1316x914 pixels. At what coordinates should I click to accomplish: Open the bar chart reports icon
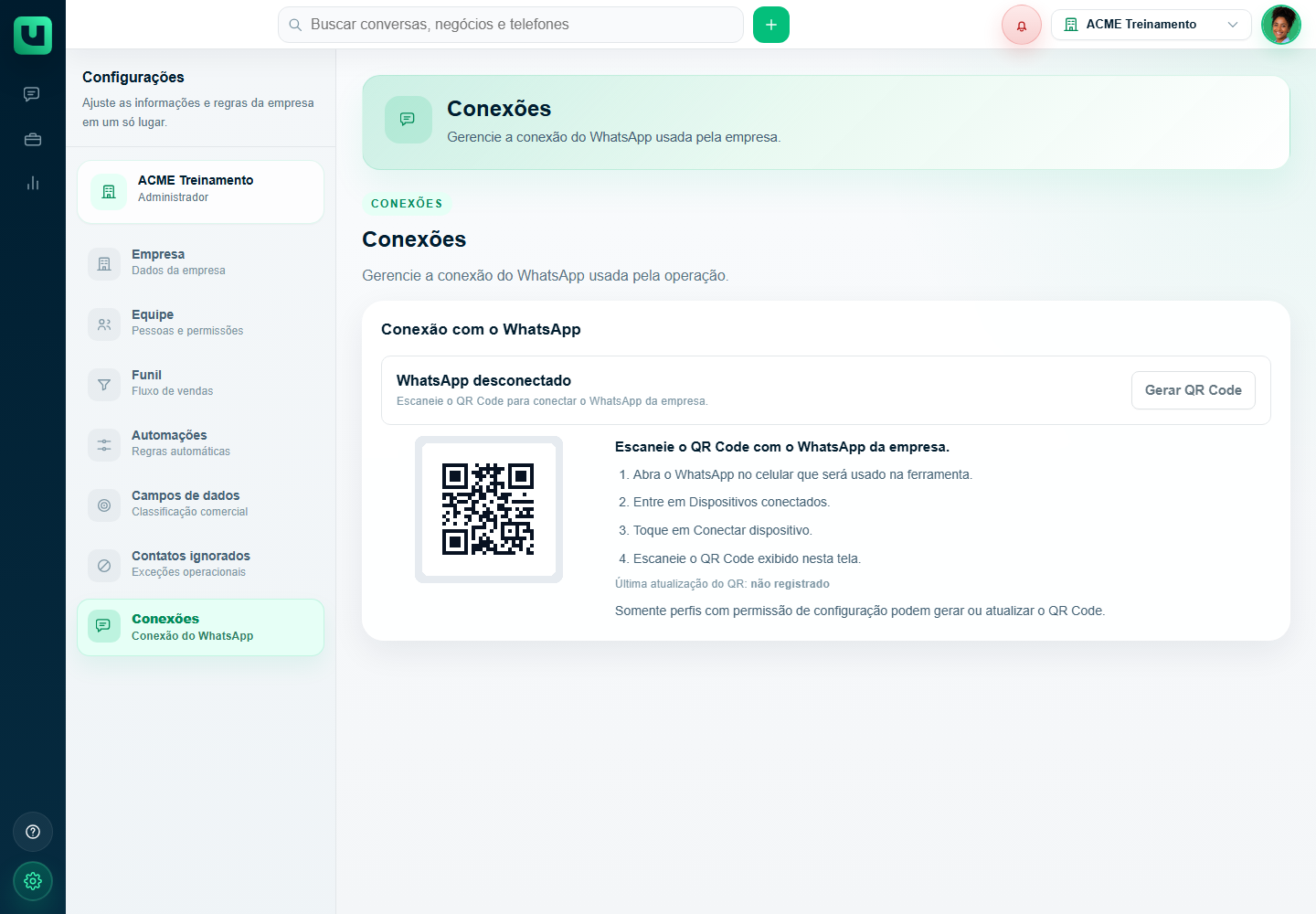pos(33,183)
